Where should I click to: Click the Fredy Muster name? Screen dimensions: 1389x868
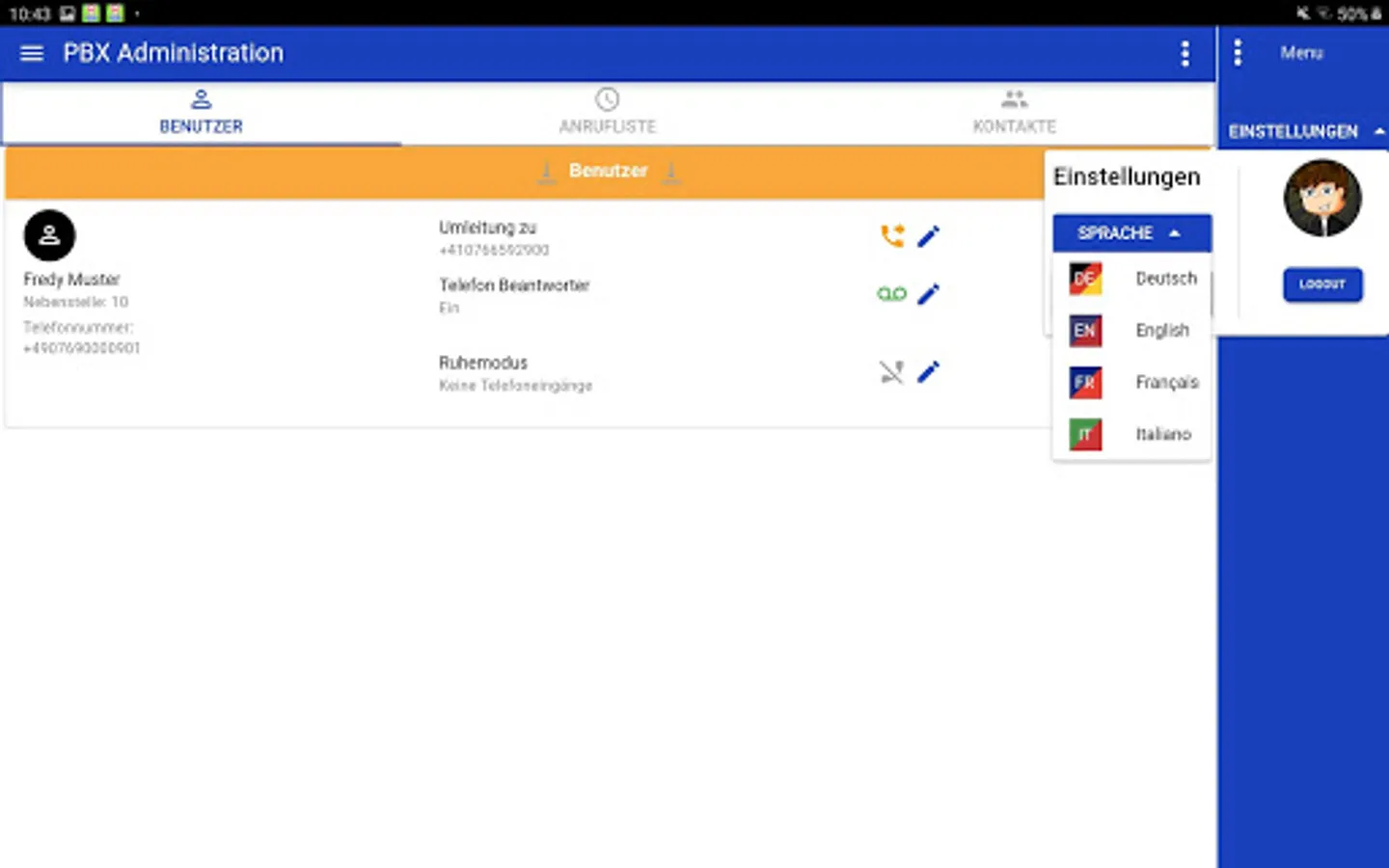(71, 280)
